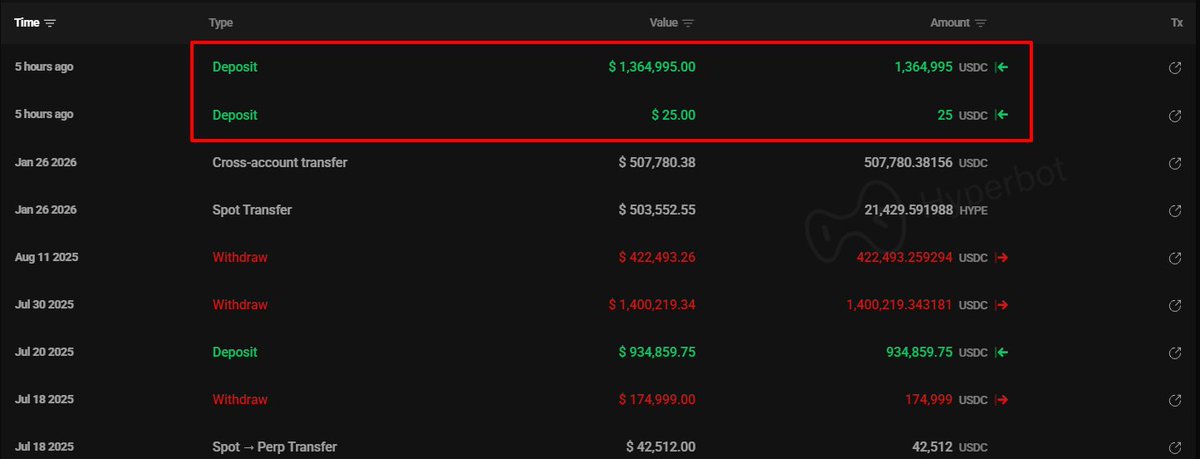The height and width of the screenshot is (459, 1200).
Task: Click the Tx column header
Action: pos(1177,22)
